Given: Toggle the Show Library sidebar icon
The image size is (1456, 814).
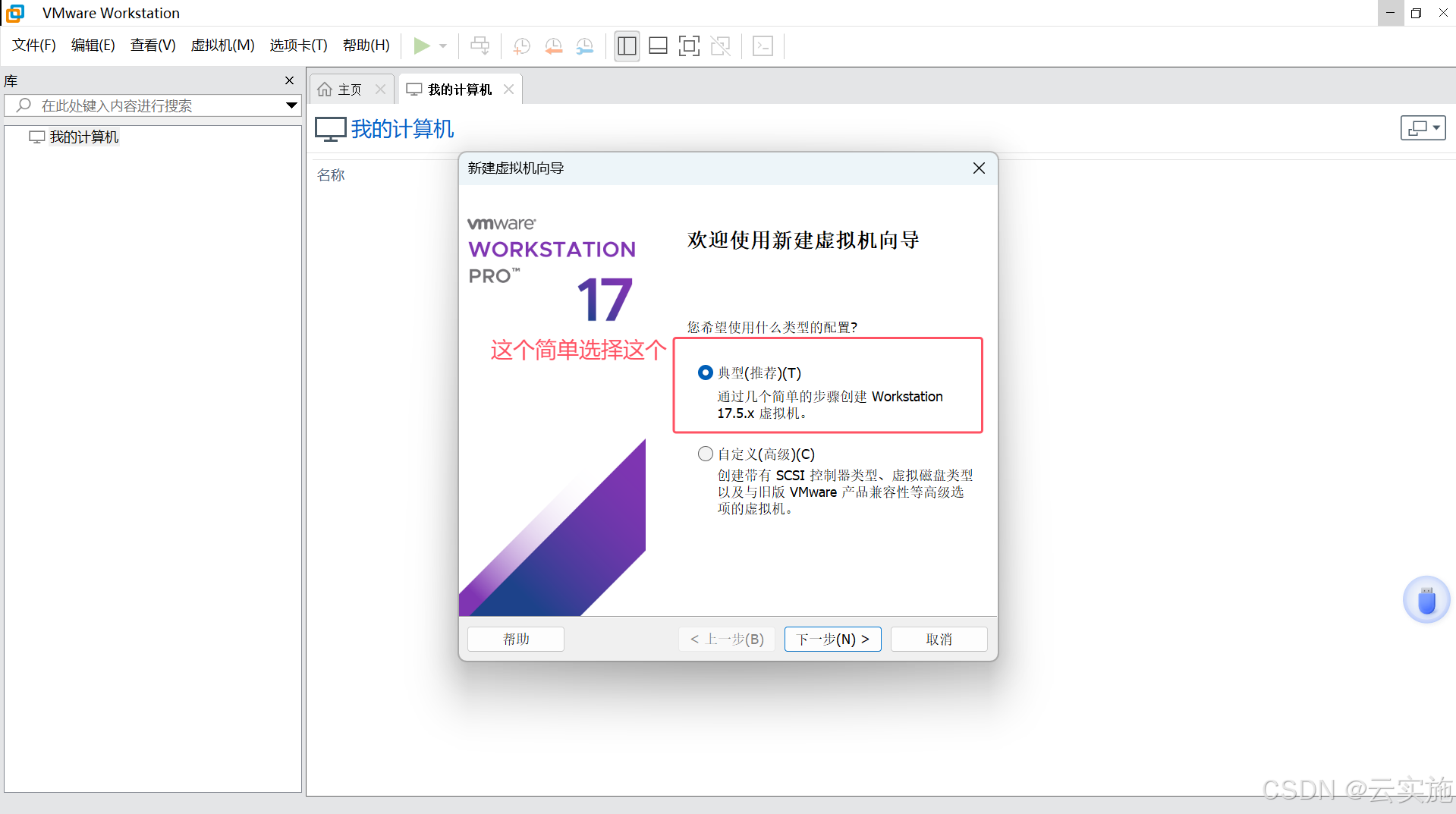Looking at the screenshot, I should pyautogui.click(x=627, y=46).
